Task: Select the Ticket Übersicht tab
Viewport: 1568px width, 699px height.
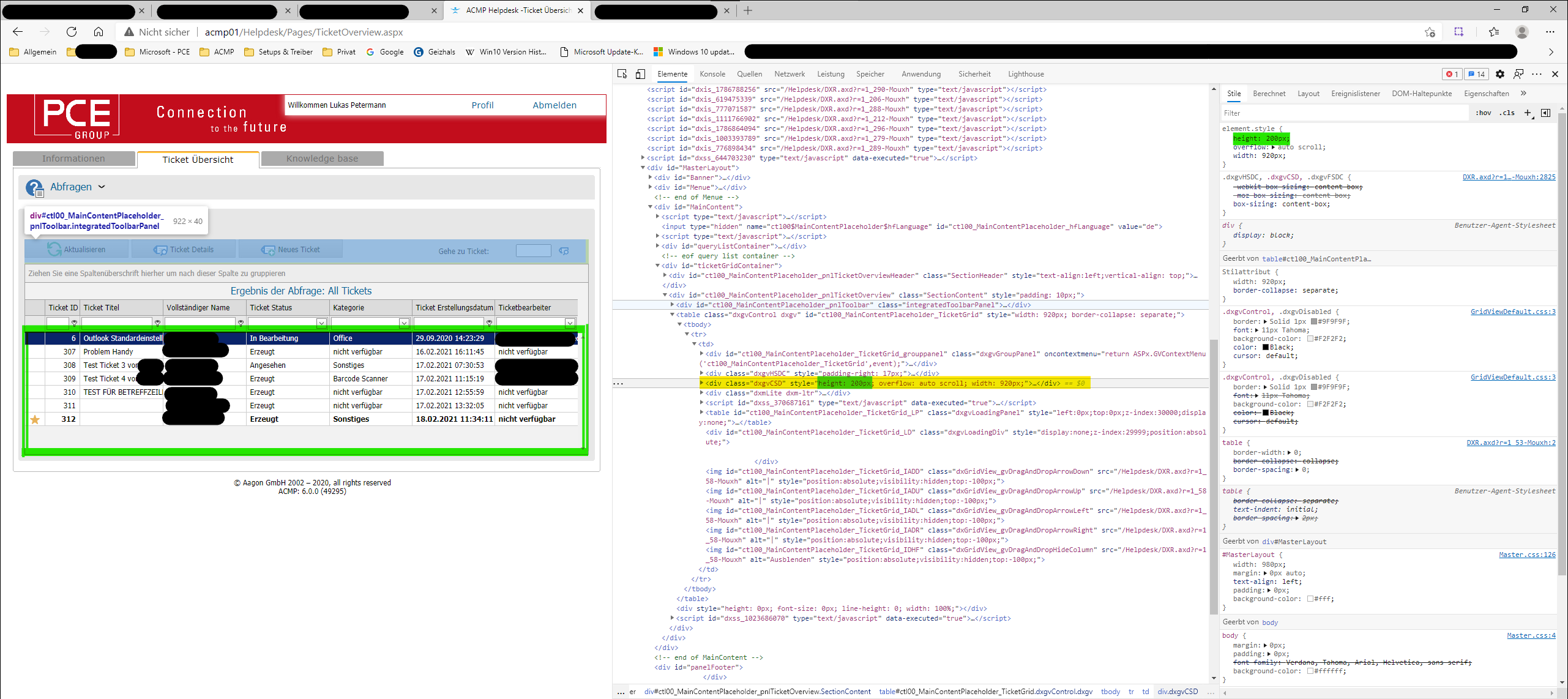Action: pos(198,159)
